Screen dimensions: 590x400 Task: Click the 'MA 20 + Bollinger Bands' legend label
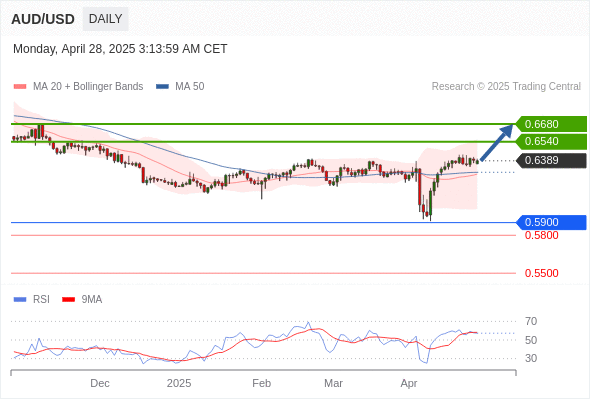[88, 87]
